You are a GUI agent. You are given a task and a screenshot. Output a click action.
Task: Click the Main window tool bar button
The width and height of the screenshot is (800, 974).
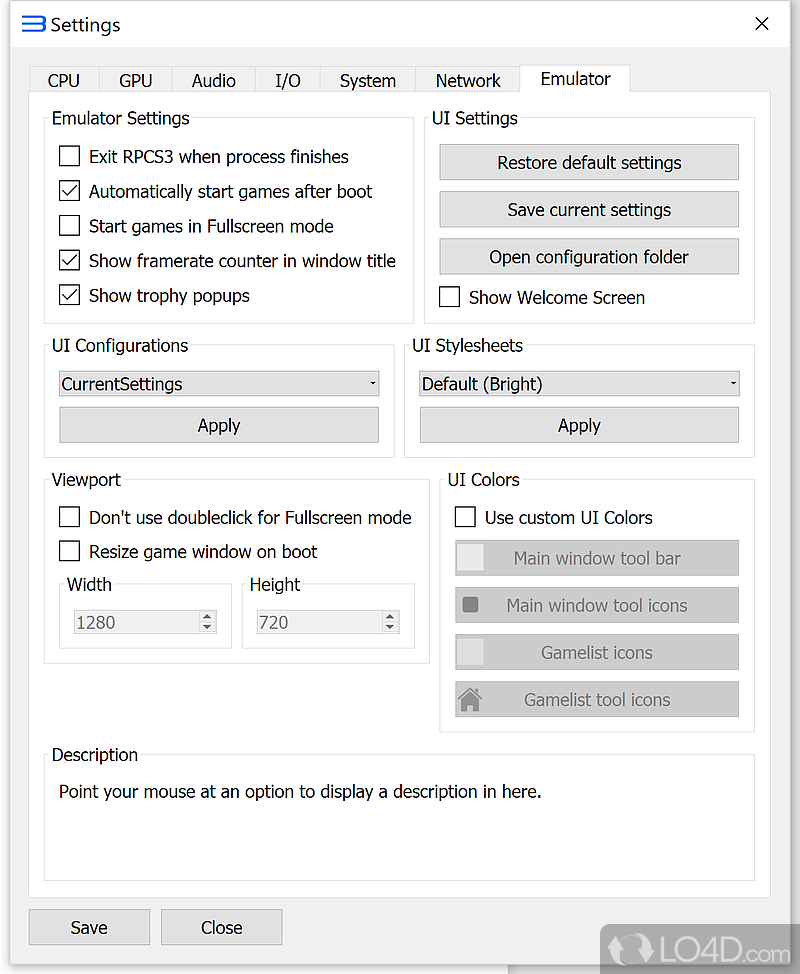tap(597, 558)
